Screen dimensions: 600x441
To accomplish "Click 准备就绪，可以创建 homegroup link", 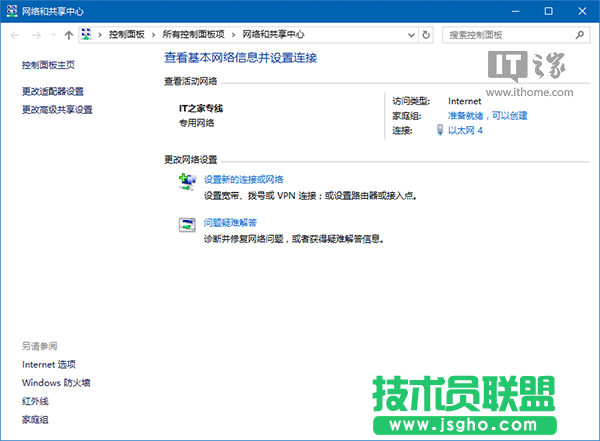I will [488, 116].
